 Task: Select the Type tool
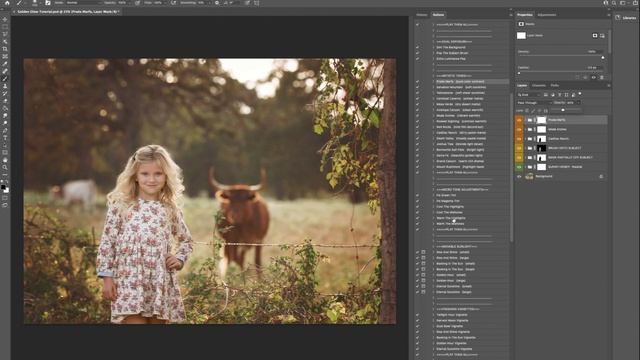click(5, 138)
